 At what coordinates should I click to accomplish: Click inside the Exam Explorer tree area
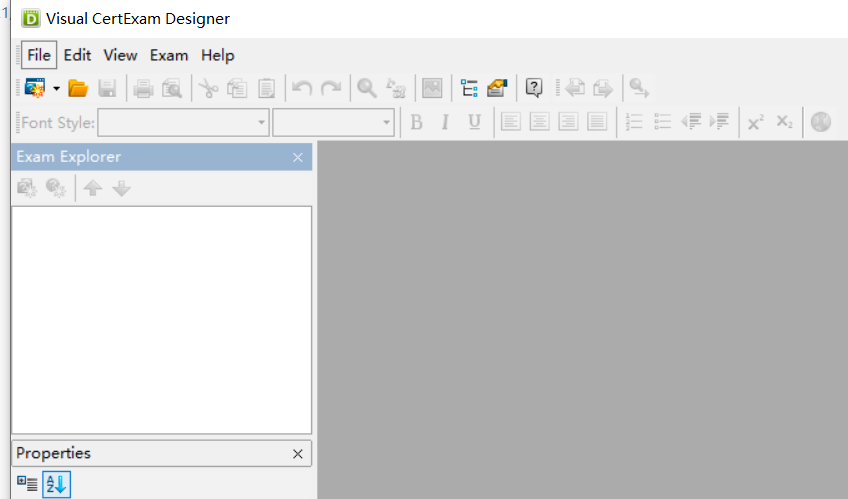[162, 320]
